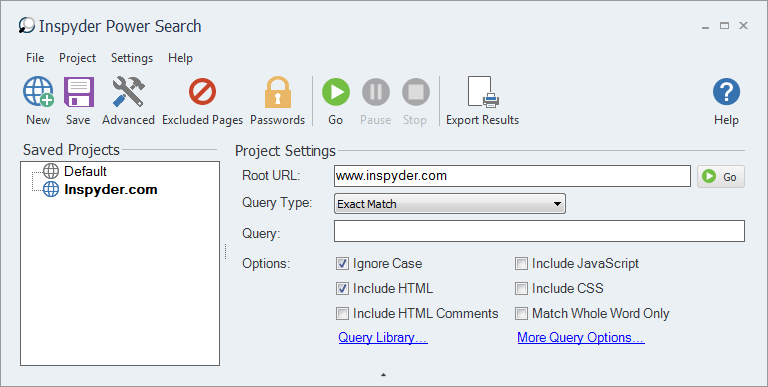
Task: Click the greyed Pause toolbar icon
Action: 376,101
